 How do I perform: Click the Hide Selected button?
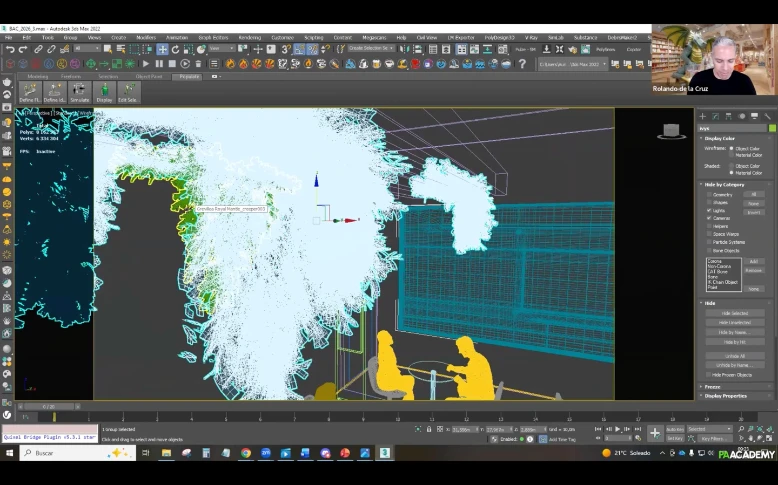tap(734, 313)
